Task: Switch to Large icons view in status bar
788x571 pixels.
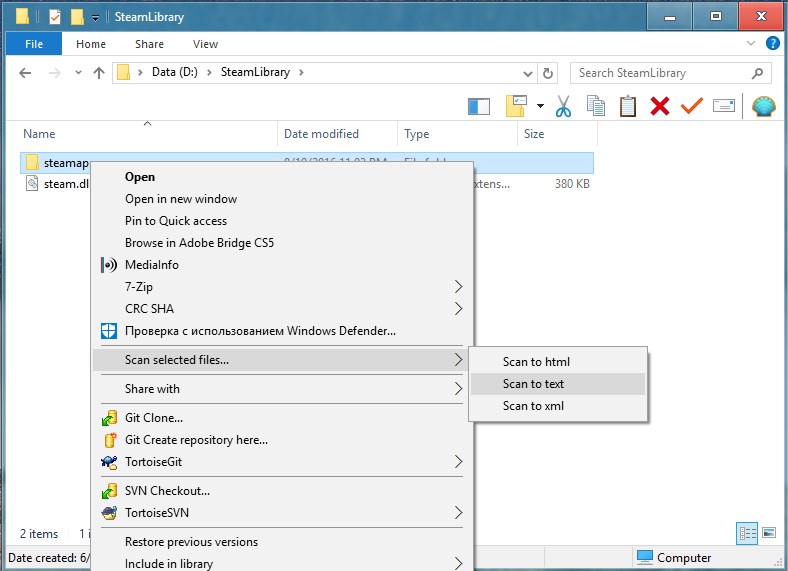Action: tap(769, 533)
